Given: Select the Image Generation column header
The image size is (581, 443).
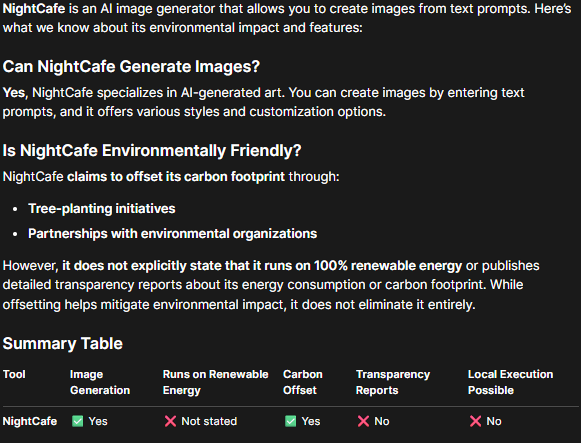Looking at the screenshot, I should [x=100, y=382].
